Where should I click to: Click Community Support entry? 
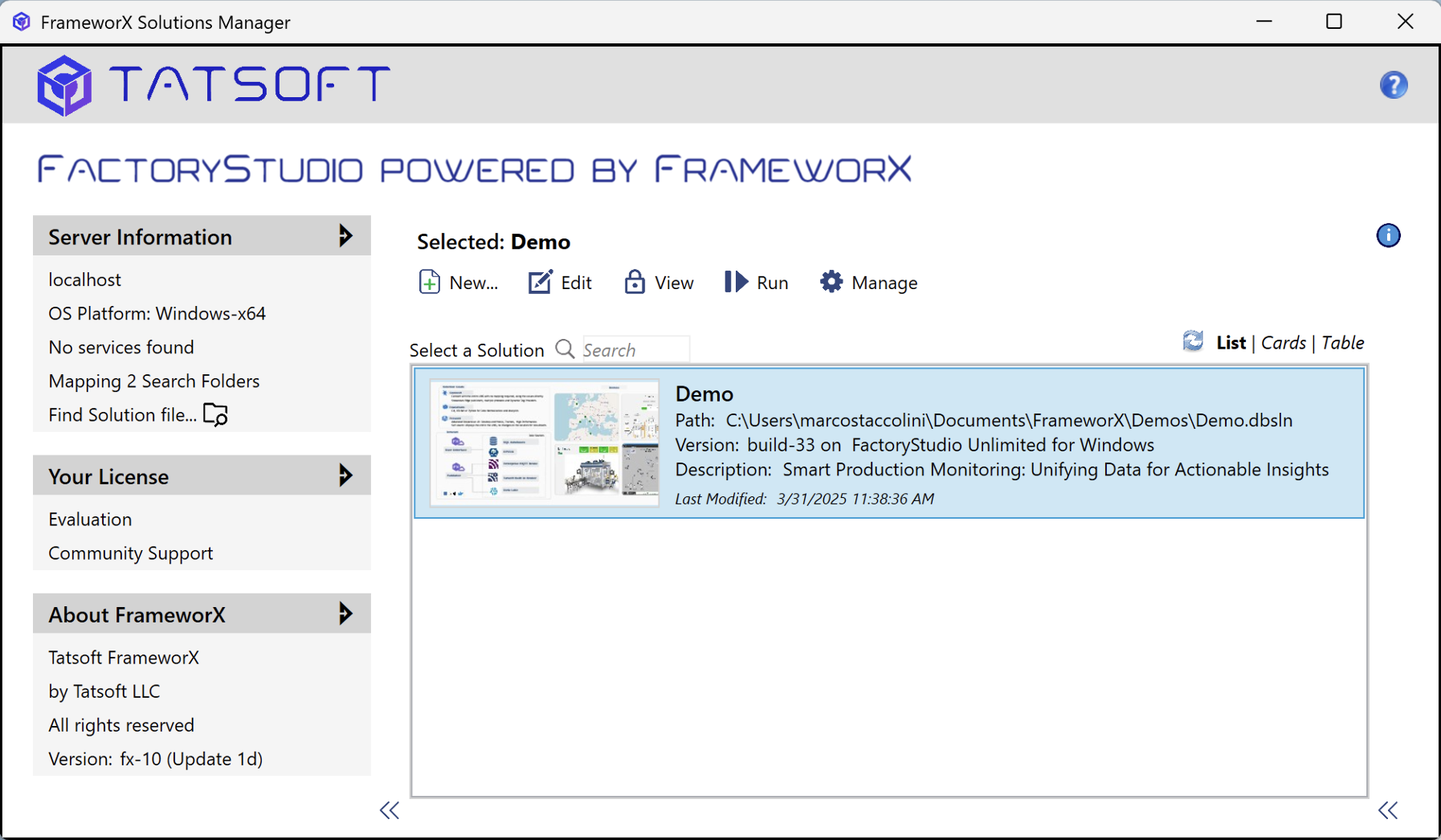130,553
